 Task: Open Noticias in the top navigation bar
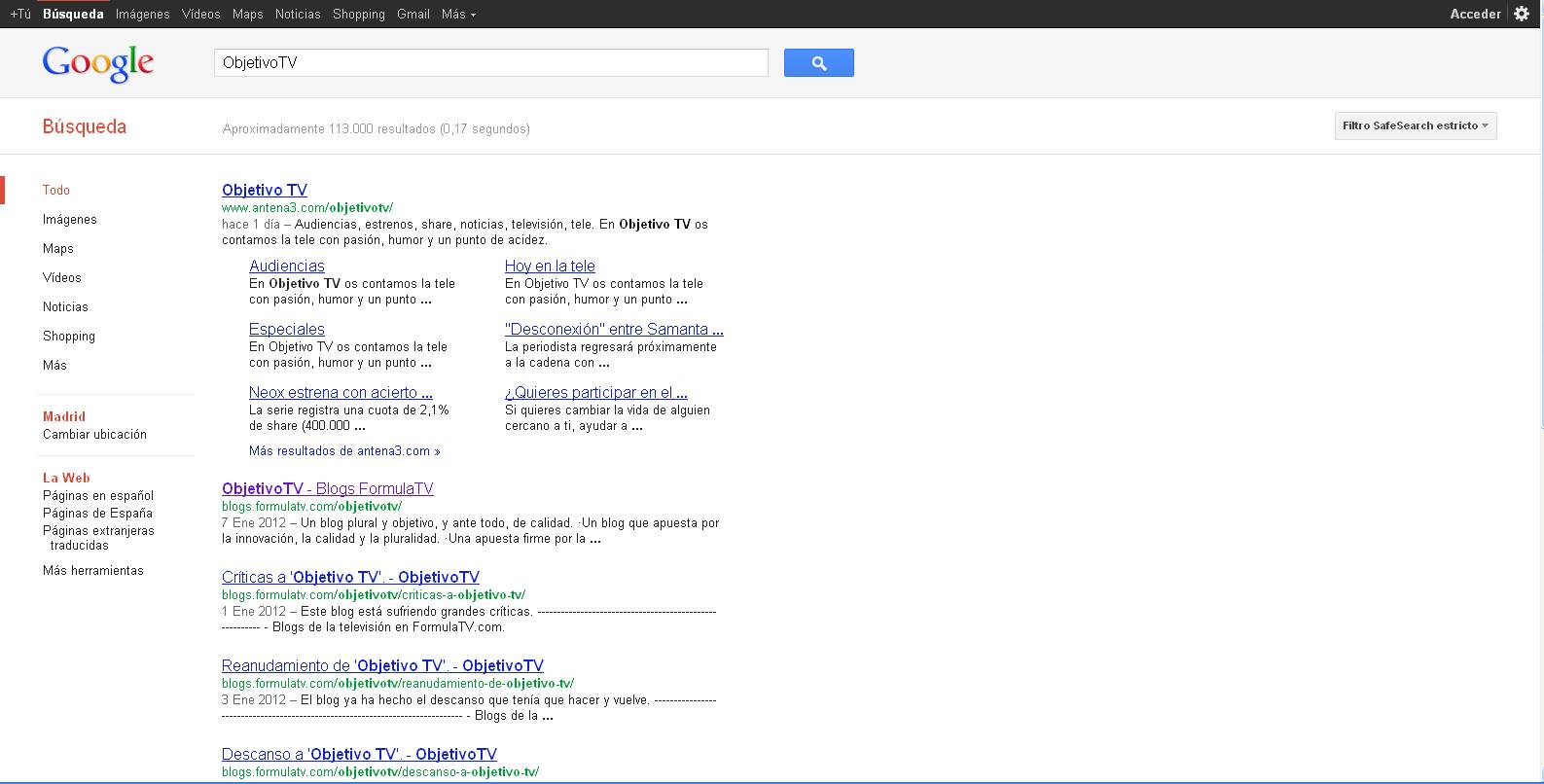pos(298,15)
